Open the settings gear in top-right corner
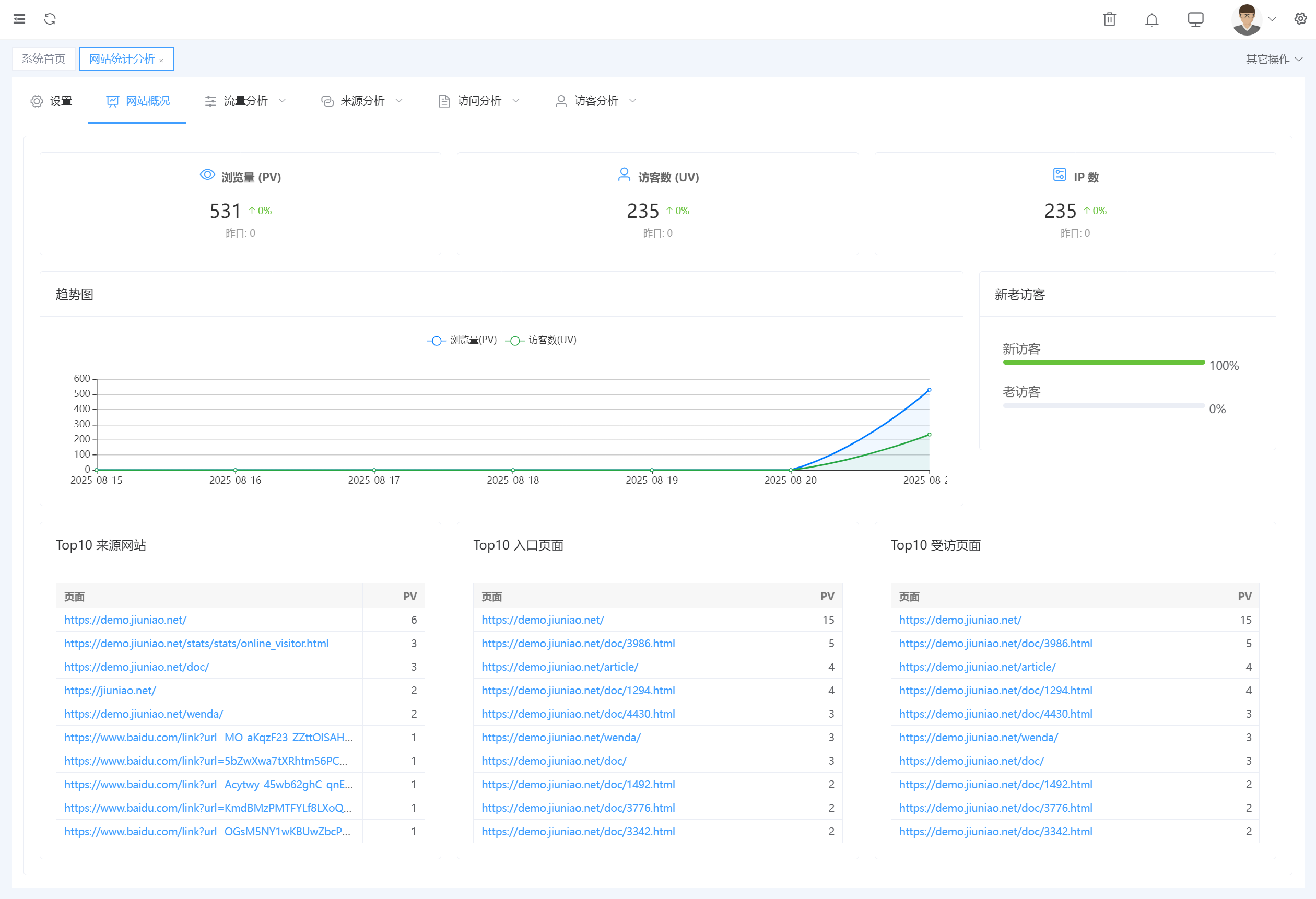The image size is (1316, 899). tap(1300, 19)
